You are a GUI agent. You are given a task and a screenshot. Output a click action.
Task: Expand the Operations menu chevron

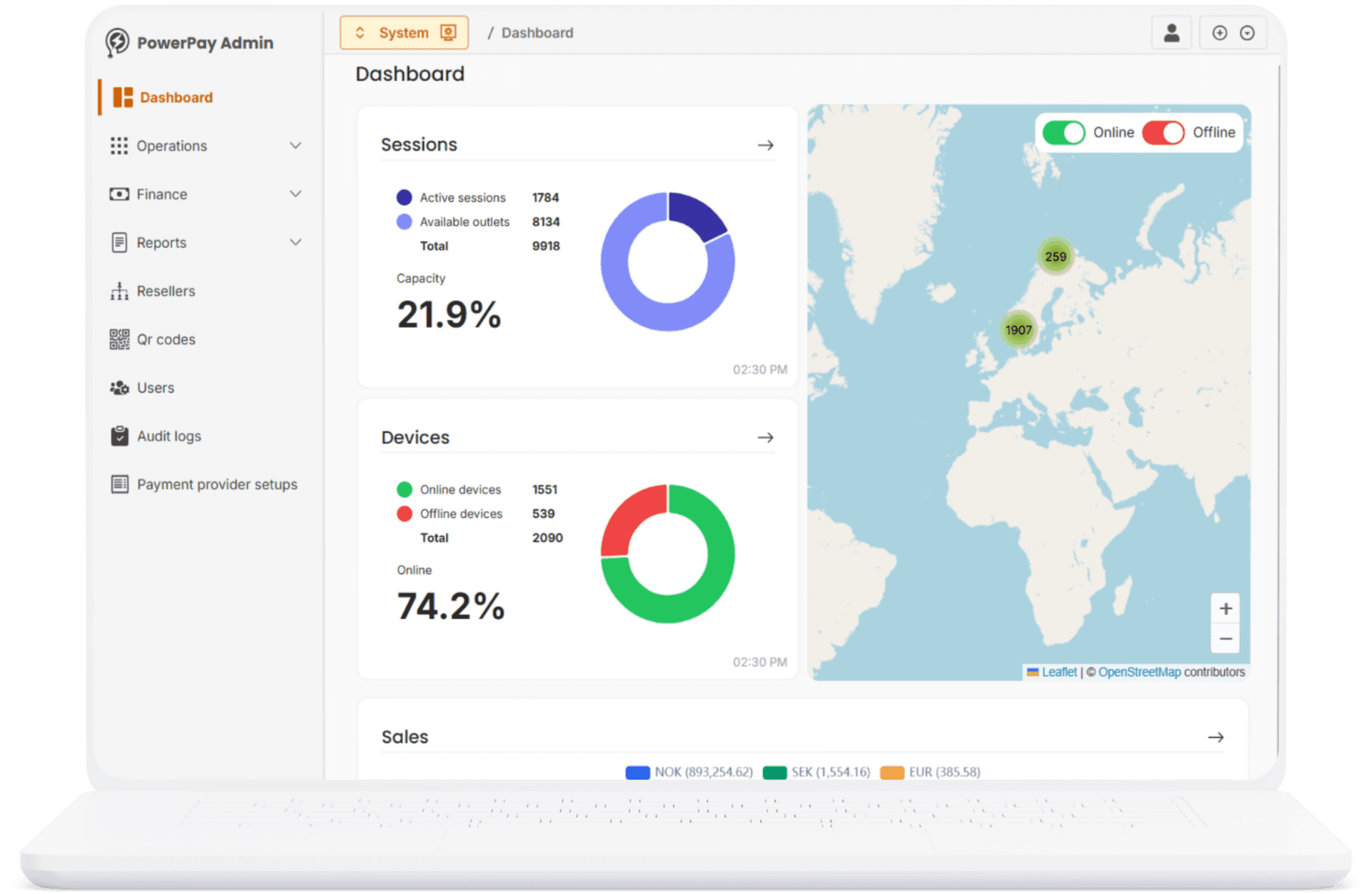295,146
